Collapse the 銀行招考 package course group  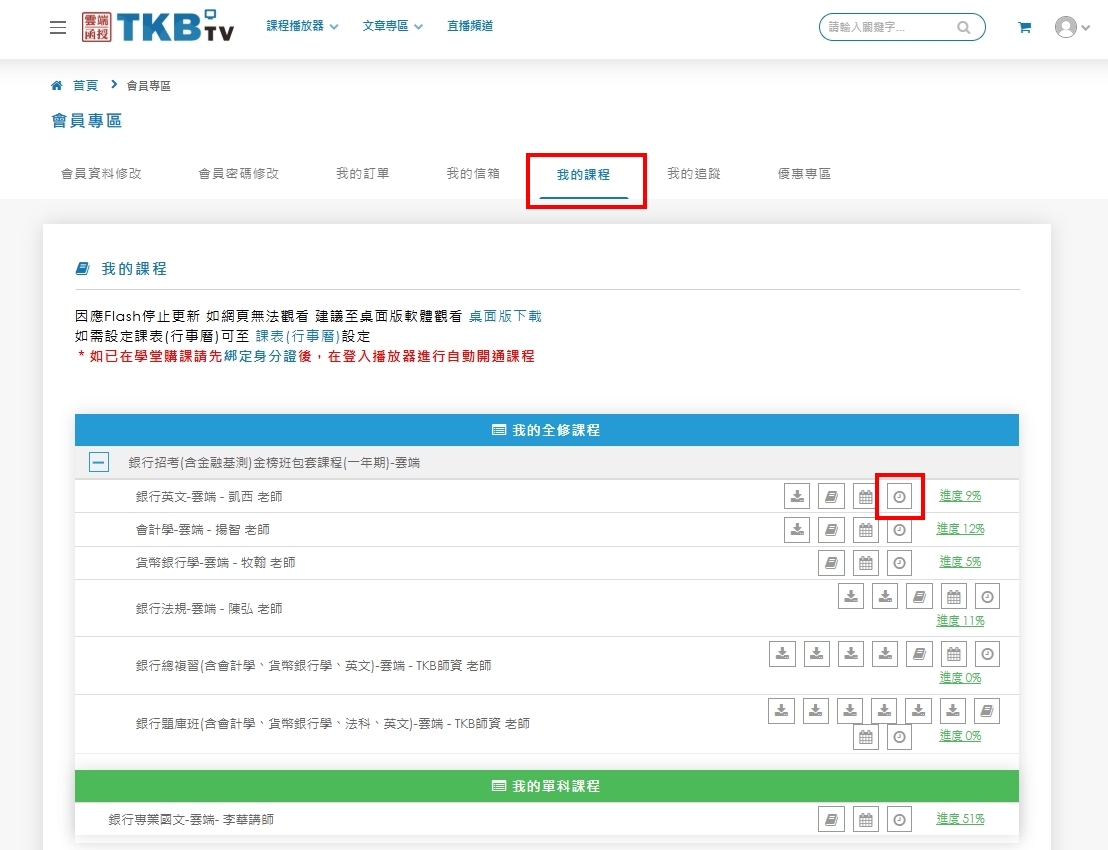98,462
